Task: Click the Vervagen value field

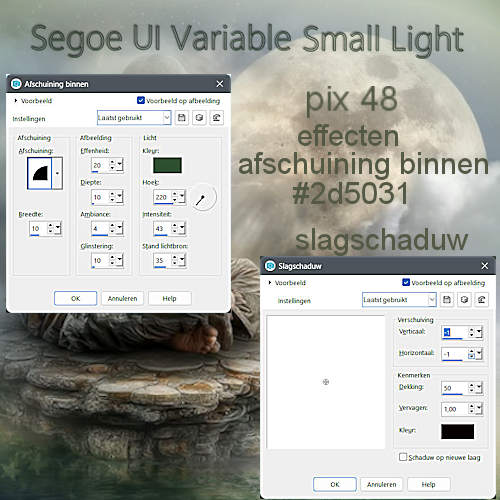Action: [x=455, y=409]
